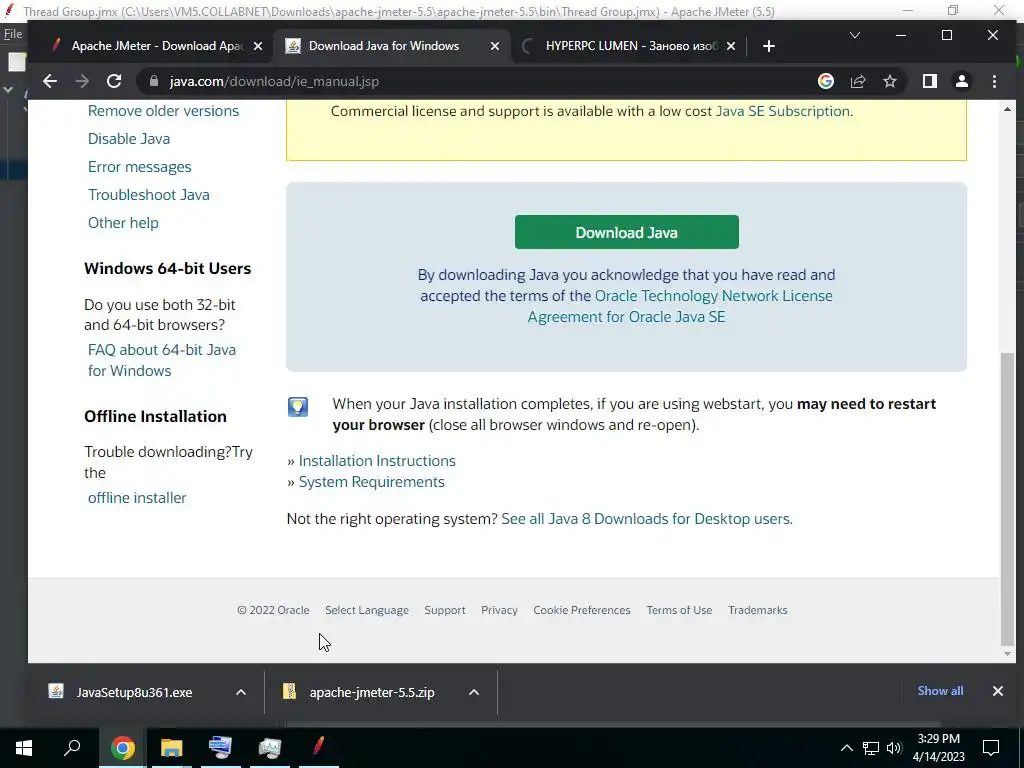Open FAQ about 64-bit Java link
This screenshot has width=1024, height=768.
coord(162,360)
